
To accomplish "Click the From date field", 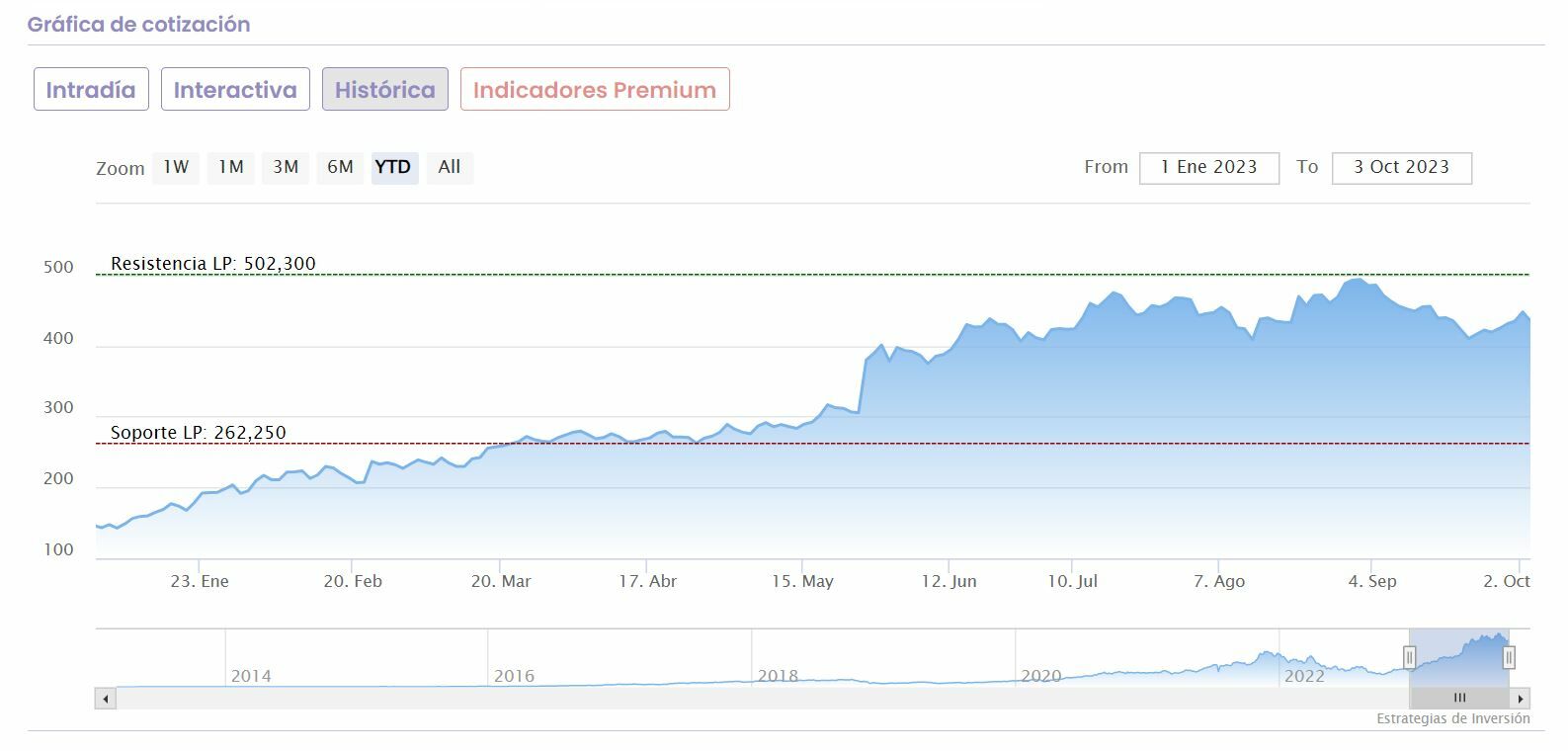I will tap(1208, 167).
